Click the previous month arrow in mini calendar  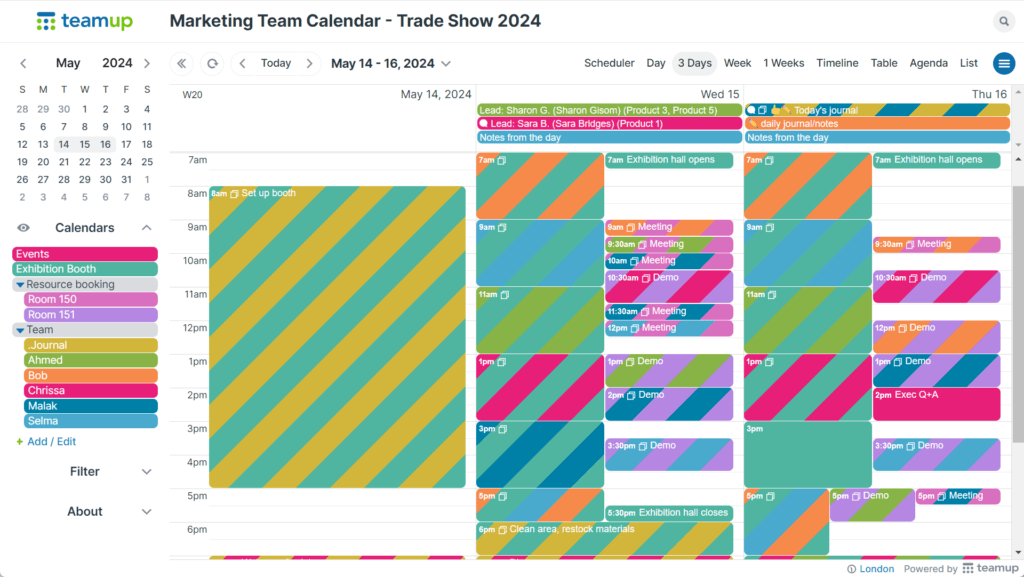(22, 62)
